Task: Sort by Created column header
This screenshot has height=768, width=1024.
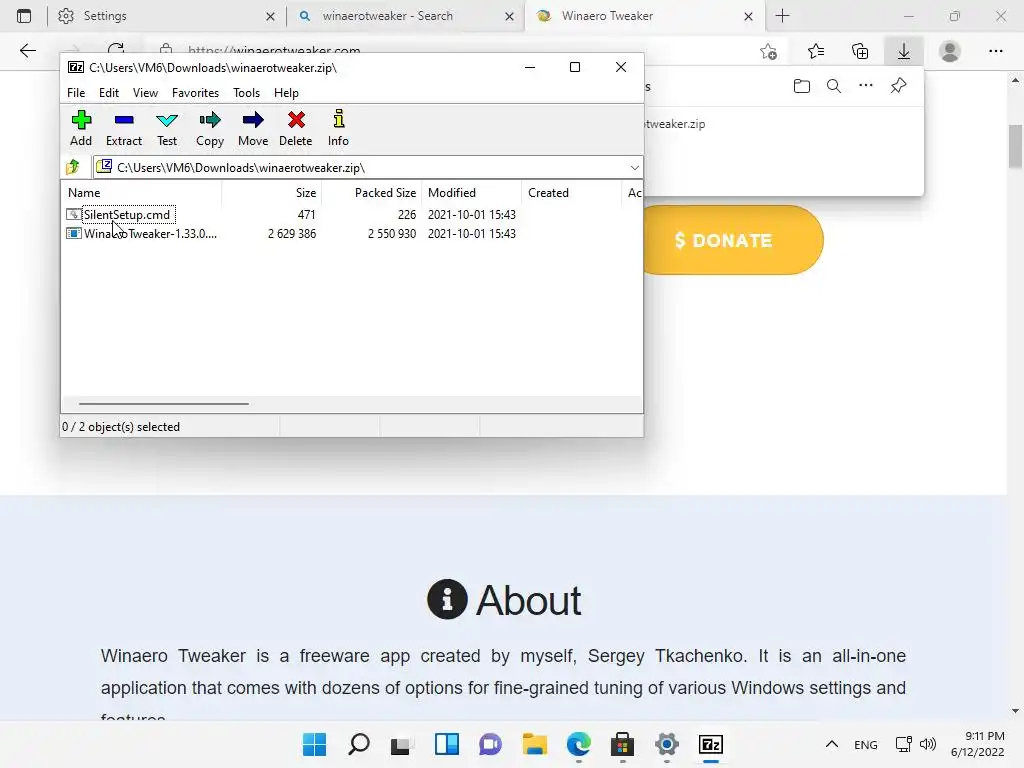Action: 571,193
